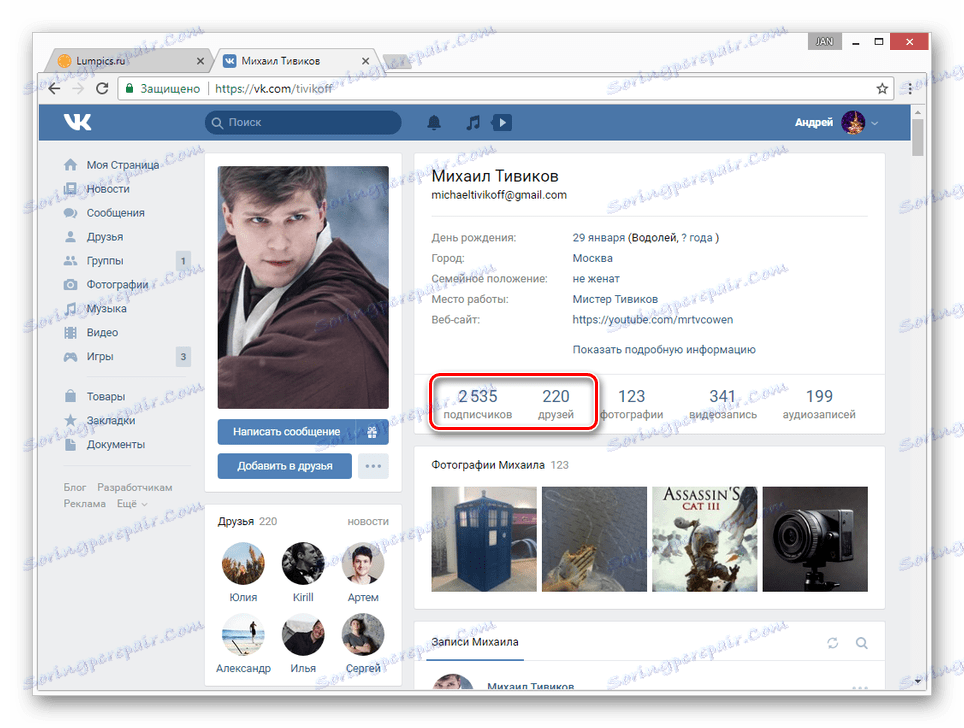Click the VK logo in header
964x728 pixels.
pyautogui.click(x=77, y=122)
